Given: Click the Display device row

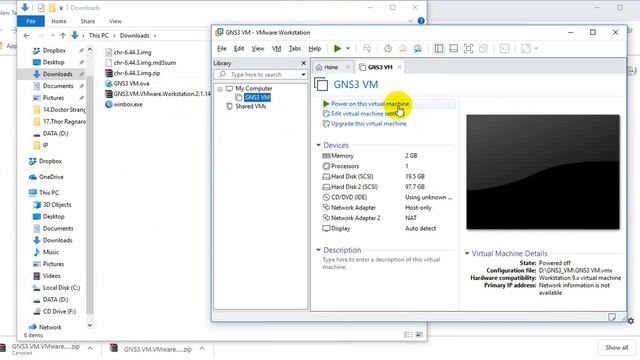Looking at the screenshot, I should [387, 229].
